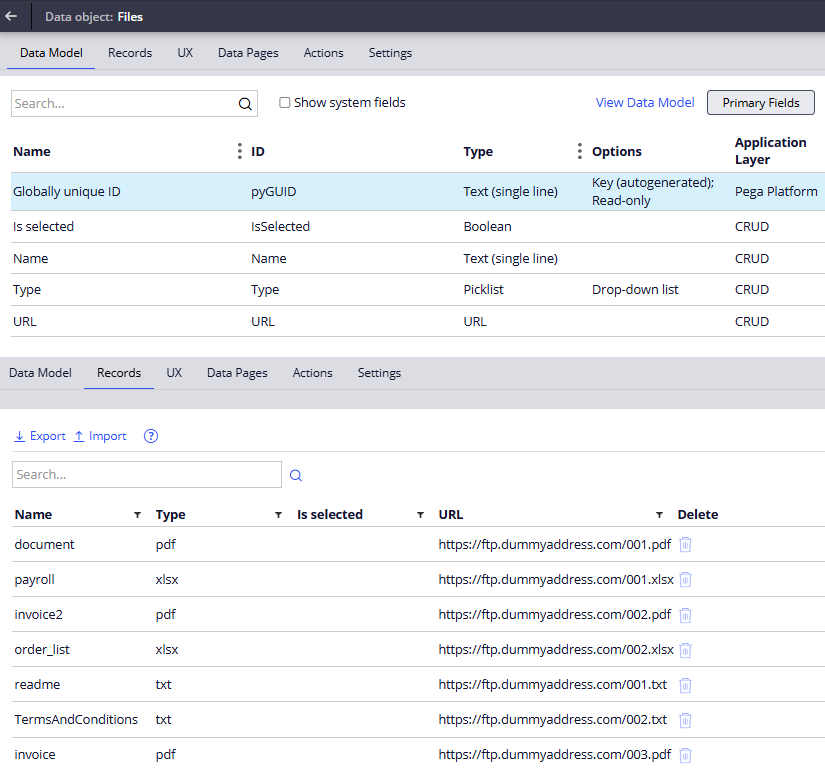This screenshot has width=825, height=770.
Task: Enable Show system fields checkbox
Action: pos(285,103)
